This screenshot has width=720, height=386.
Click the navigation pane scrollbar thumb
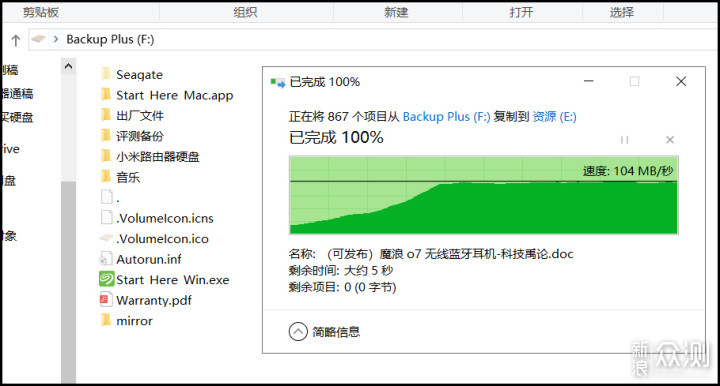pos(68,282)
